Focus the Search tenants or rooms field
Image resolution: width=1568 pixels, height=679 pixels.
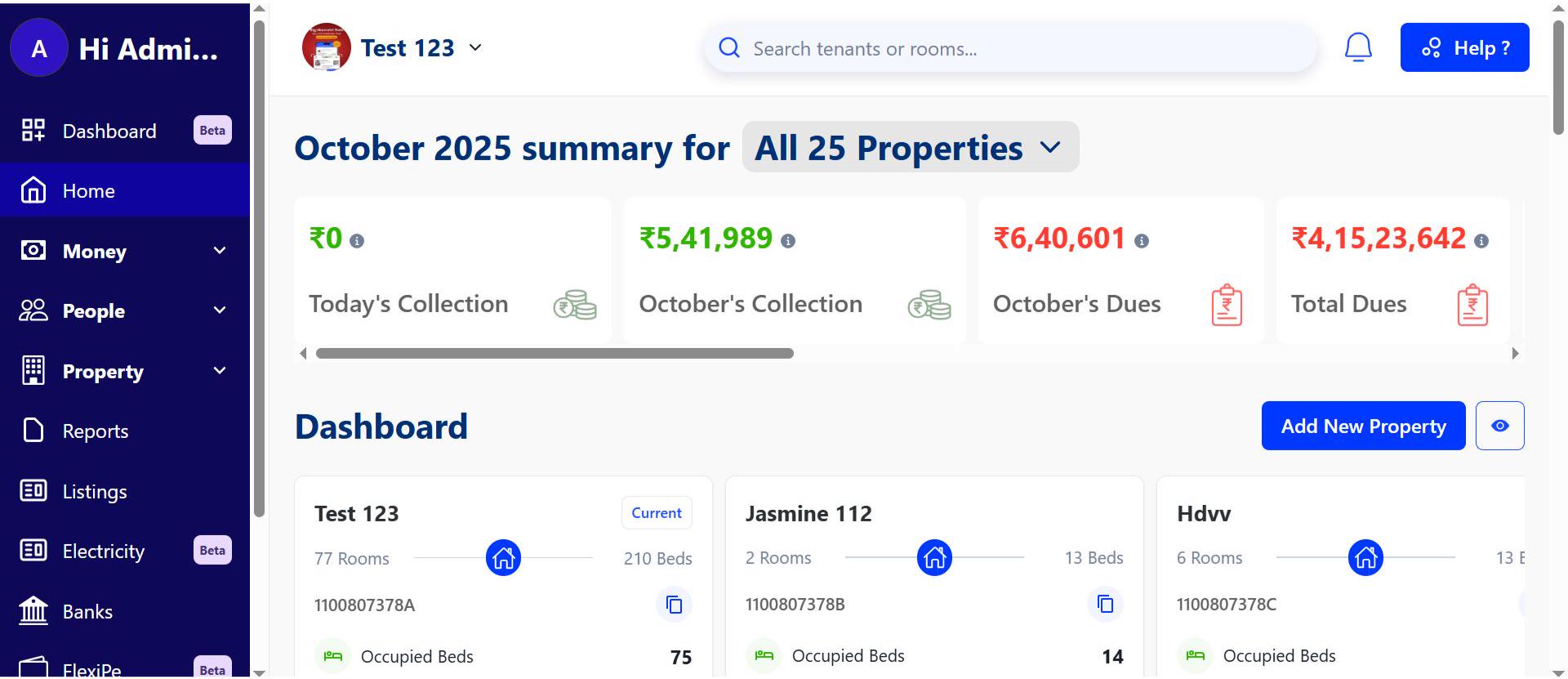pos(1013,49)
